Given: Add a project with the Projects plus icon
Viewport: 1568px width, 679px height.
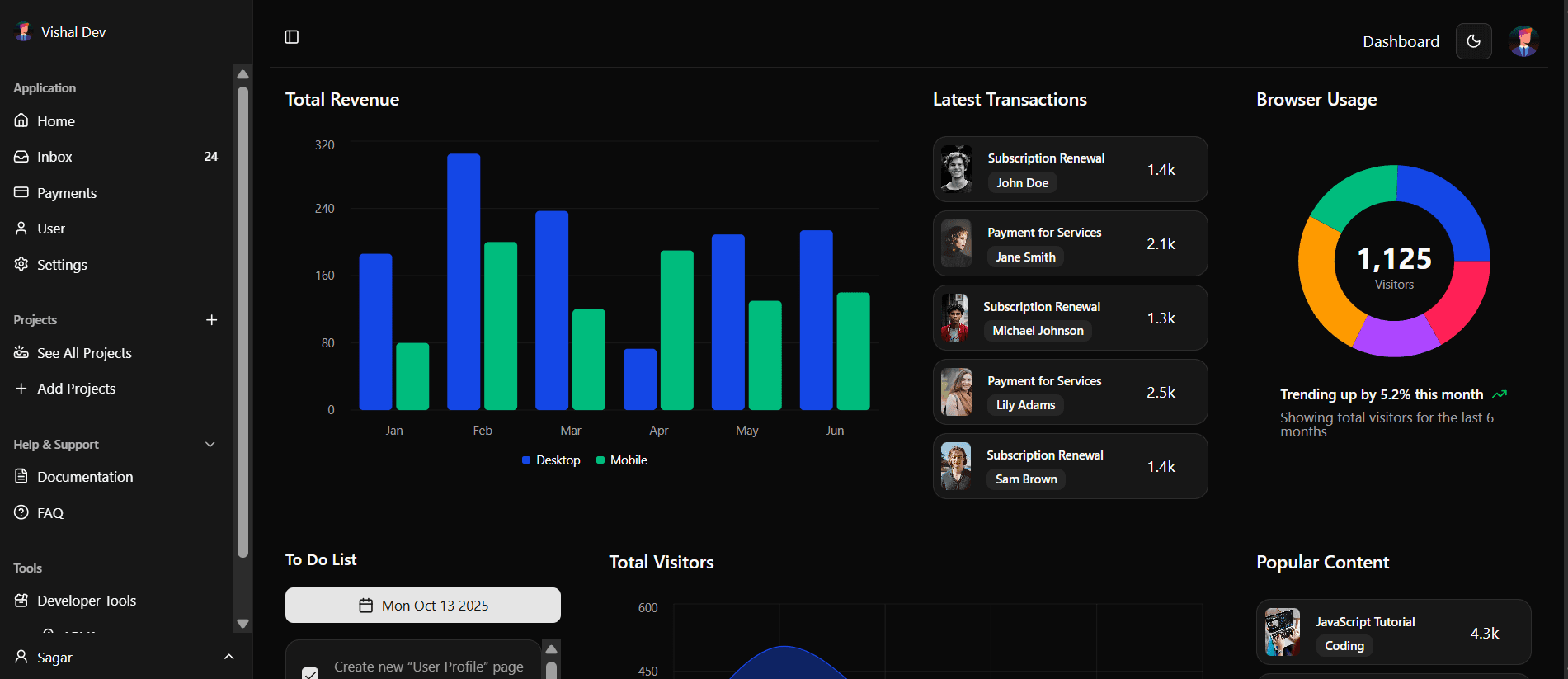Looking at the screenshot, I should [211, 319].
